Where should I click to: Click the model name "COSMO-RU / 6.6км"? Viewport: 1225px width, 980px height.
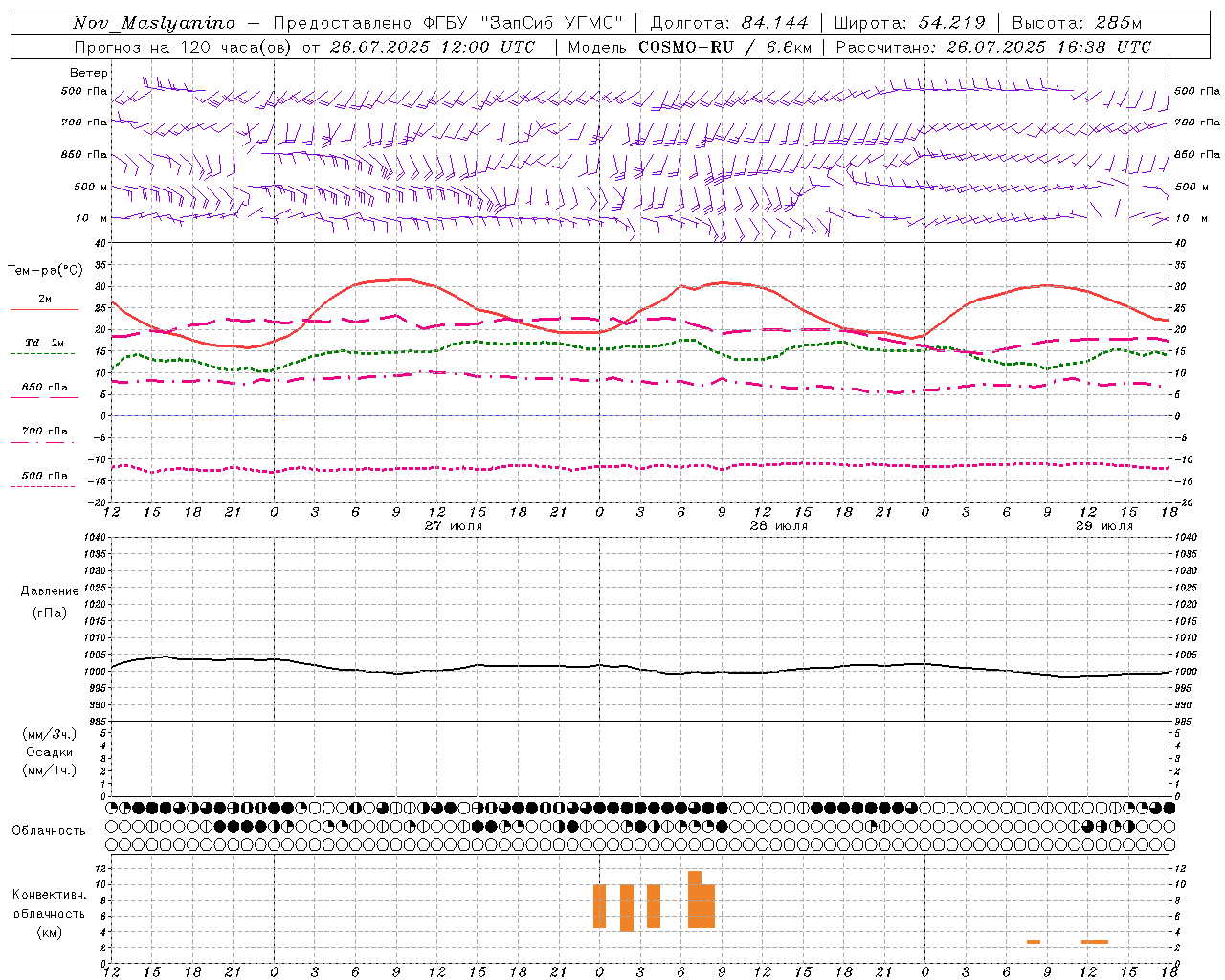pos(724,47)
